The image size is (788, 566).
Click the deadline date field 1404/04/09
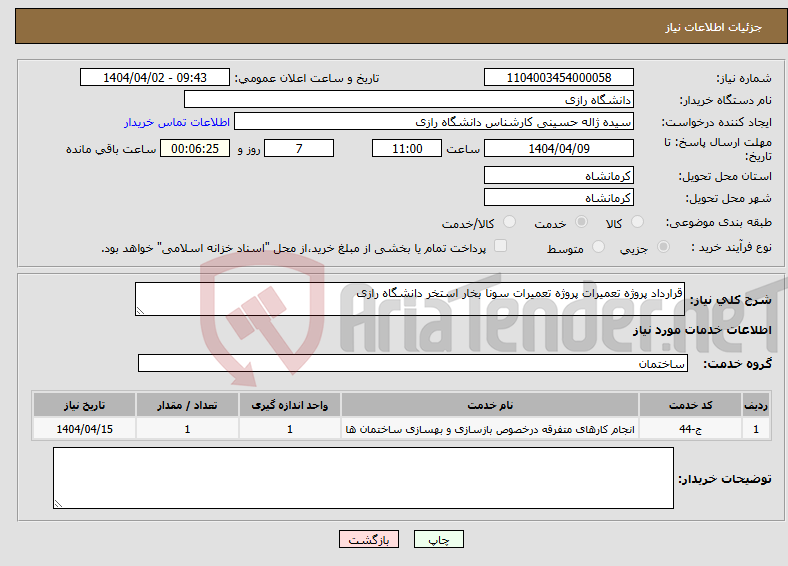coord(559,148)
